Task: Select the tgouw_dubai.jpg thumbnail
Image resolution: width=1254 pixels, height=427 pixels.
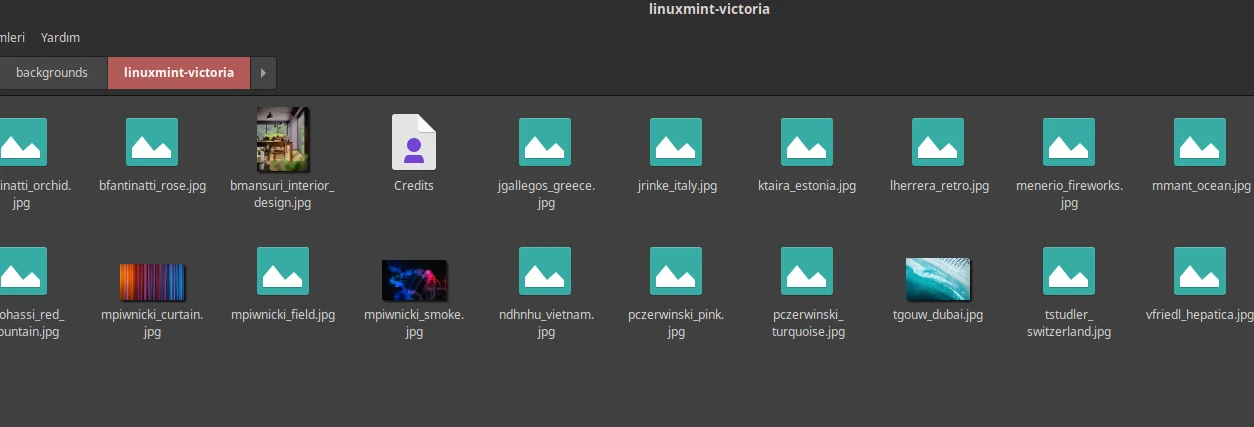Action: click(938, 279)
